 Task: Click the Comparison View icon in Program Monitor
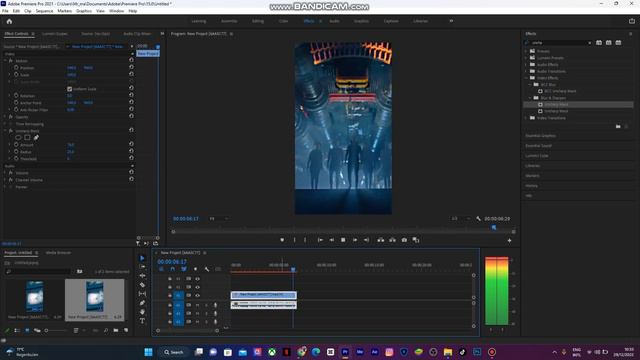416,240
